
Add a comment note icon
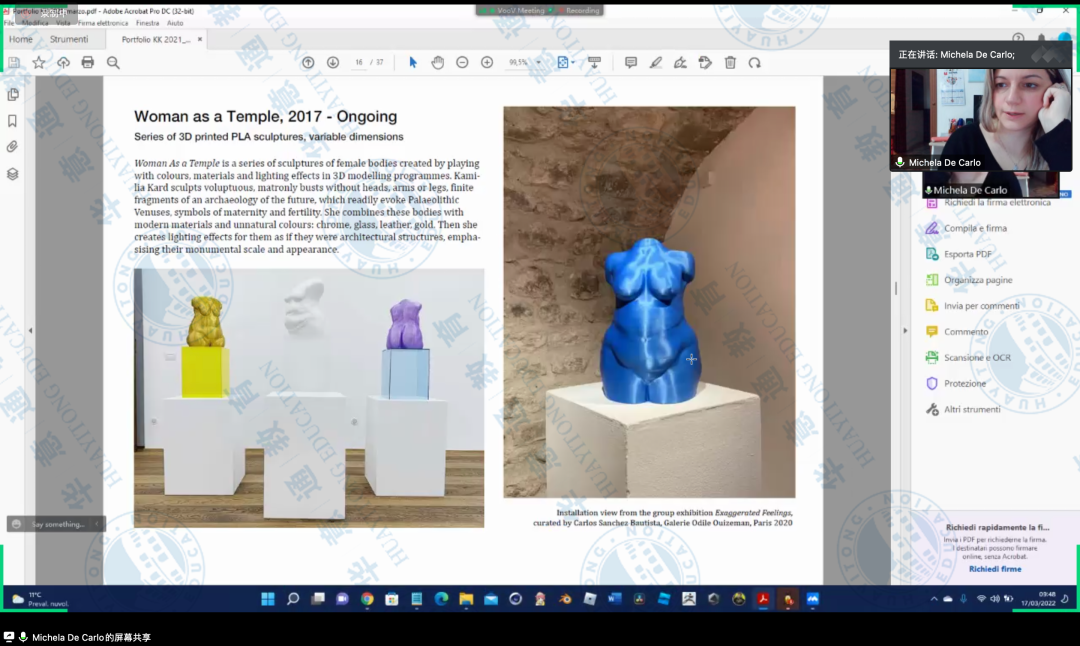pyautogui.click(x=630, y=63)
